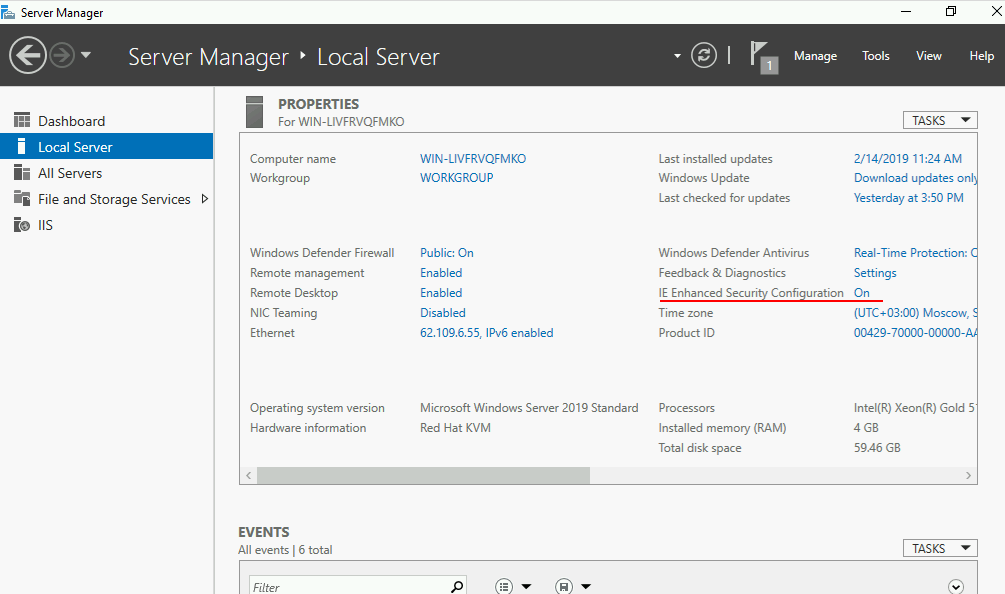Screen dimensions: 1005x594
Task: Click the time zone (UTC+03:00) Moscow link
Action: tap(915, 313)
